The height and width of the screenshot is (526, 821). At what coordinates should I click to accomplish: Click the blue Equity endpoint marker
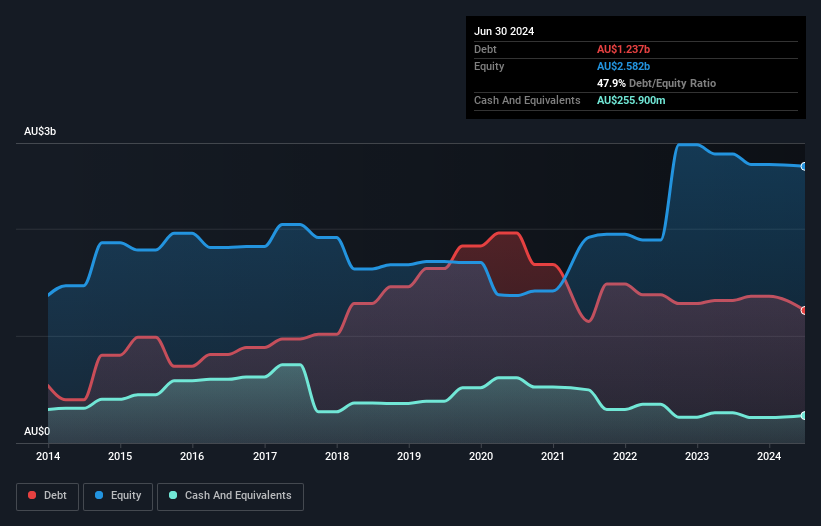pos(804,166)
